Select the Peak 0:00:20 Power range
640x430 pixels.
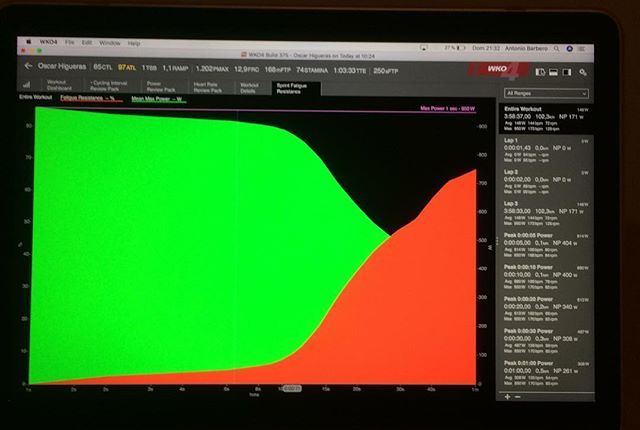click(x=545, y=309)
